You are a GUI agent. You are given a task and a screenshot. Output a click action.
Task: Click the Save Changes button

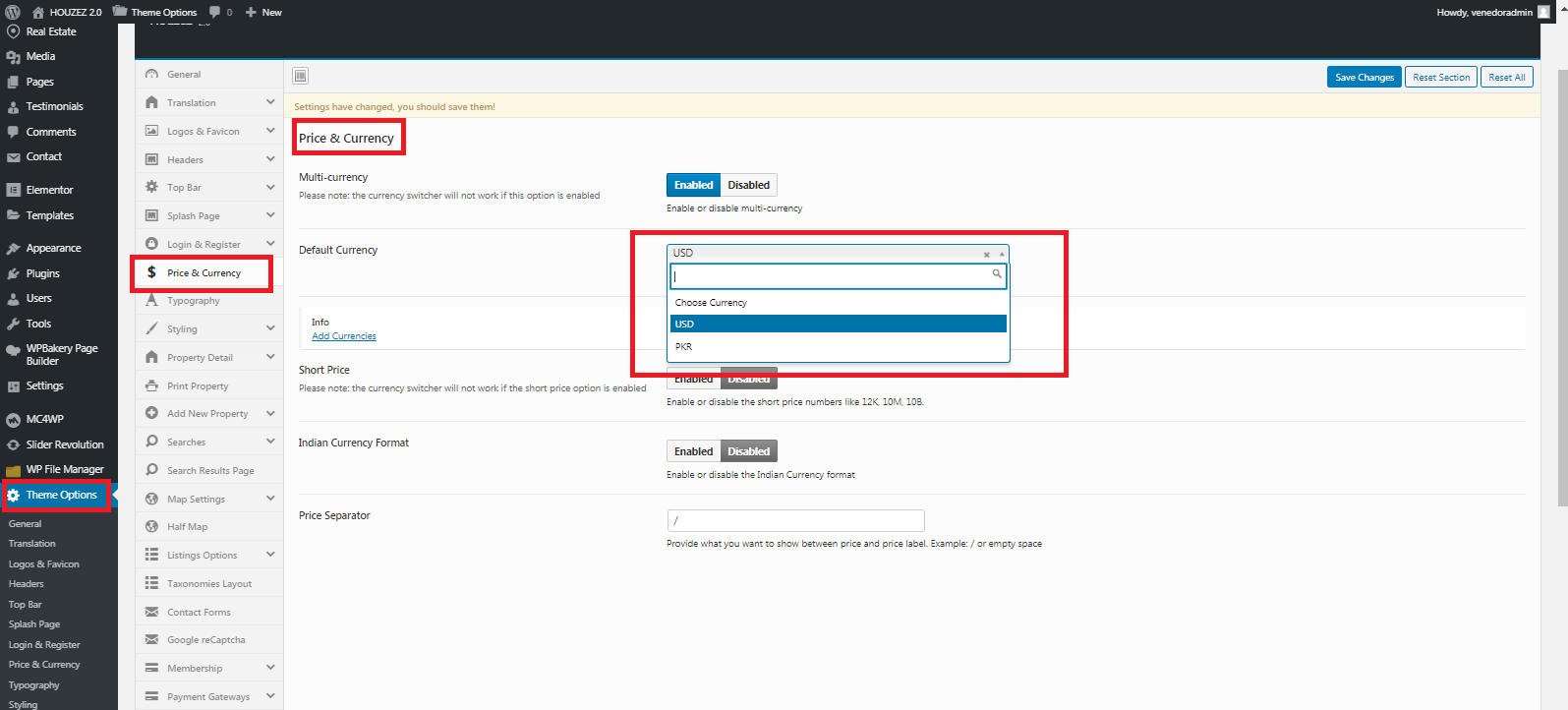(x=1365, y=77)
